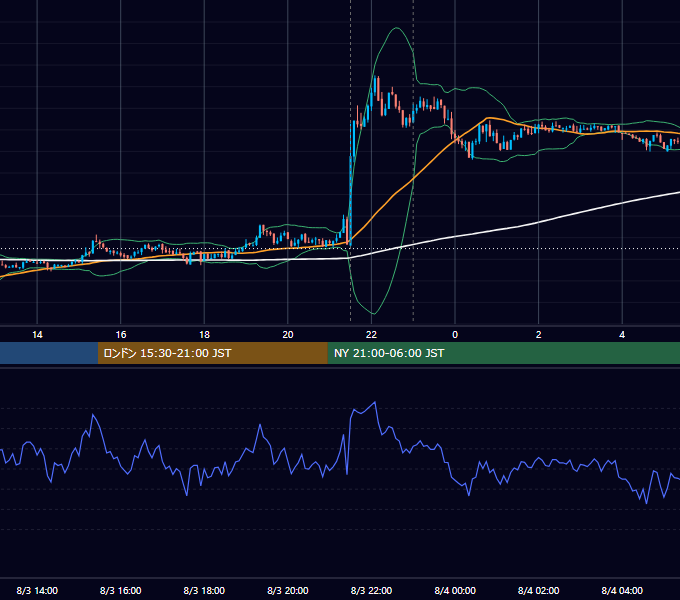Click the 14 hour label on price chart axis

click(x=37, y=335)
